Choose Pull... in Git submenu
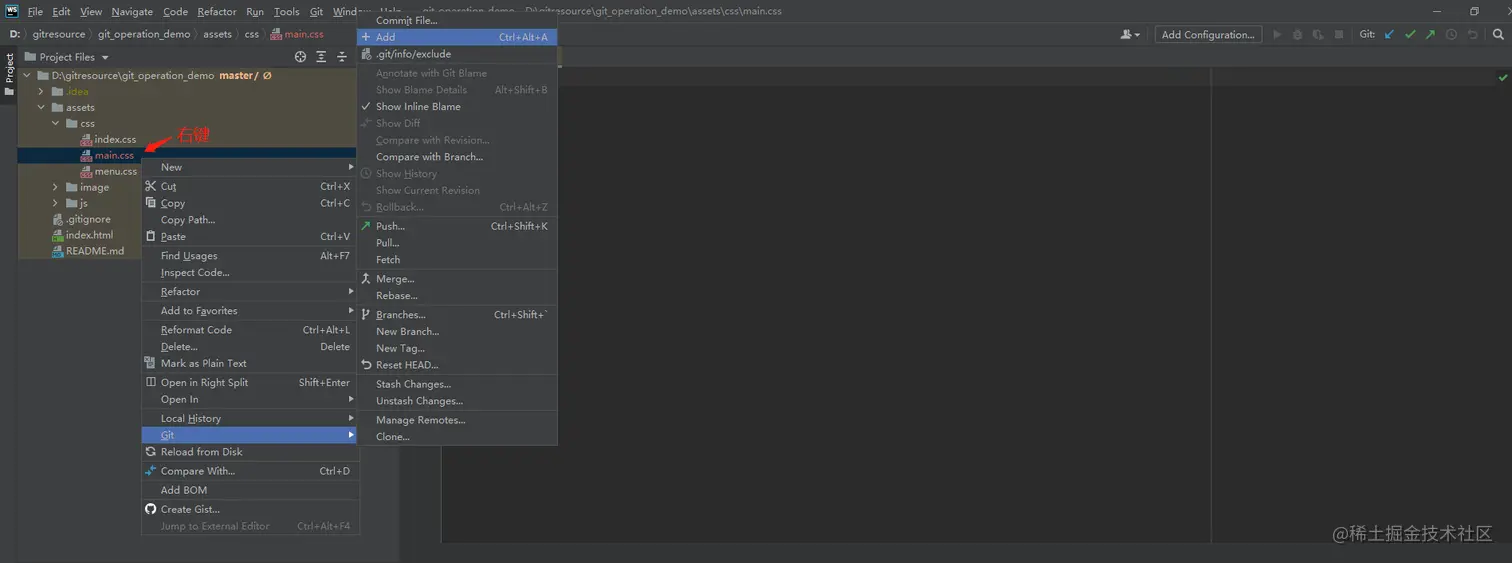This screenshot has width=1512, height=563. [x=457, y=243]
